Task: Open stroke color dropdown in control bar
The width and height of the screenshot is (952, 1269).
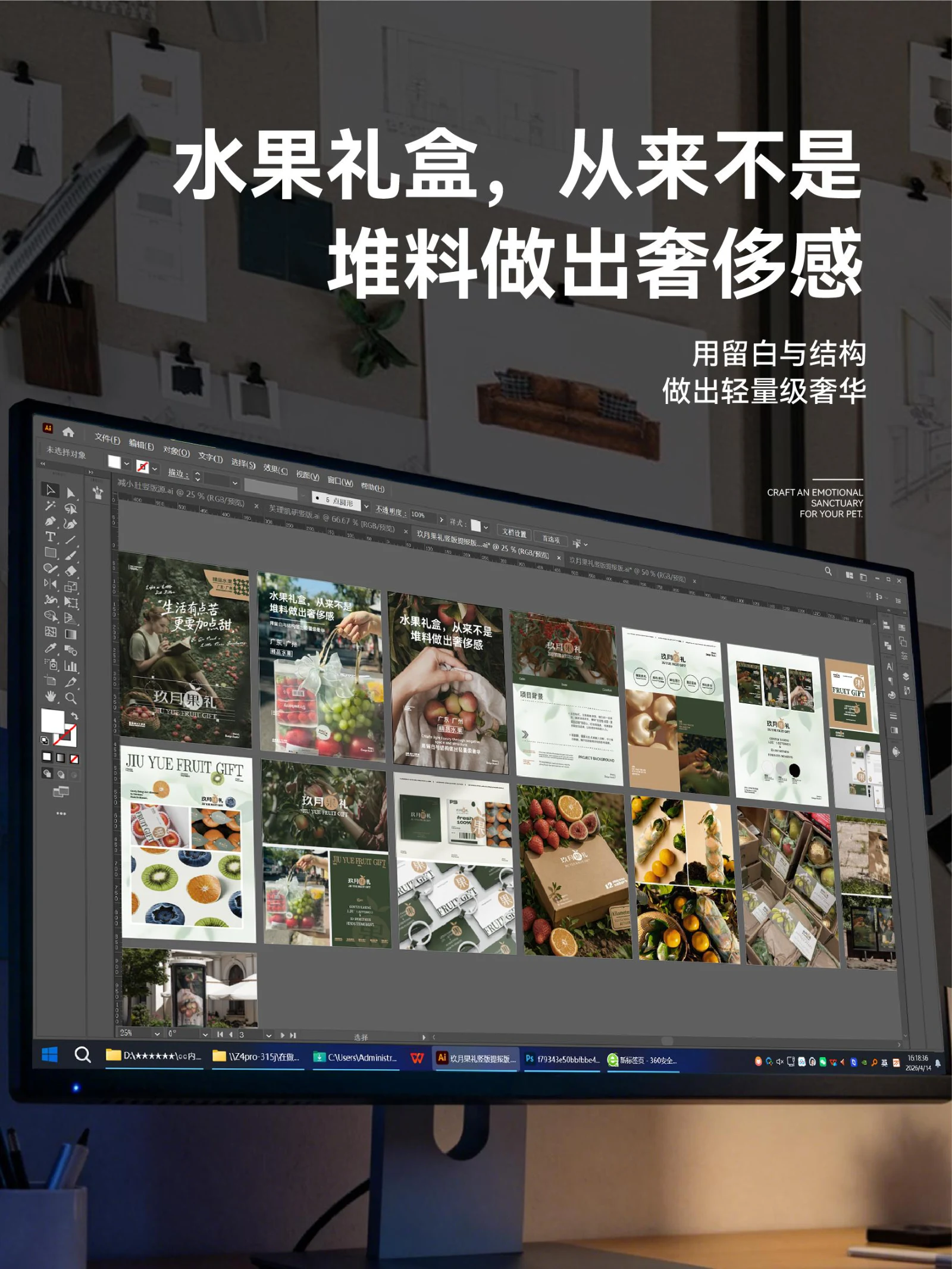Action: pyautogui.click(x=155, y=469)
